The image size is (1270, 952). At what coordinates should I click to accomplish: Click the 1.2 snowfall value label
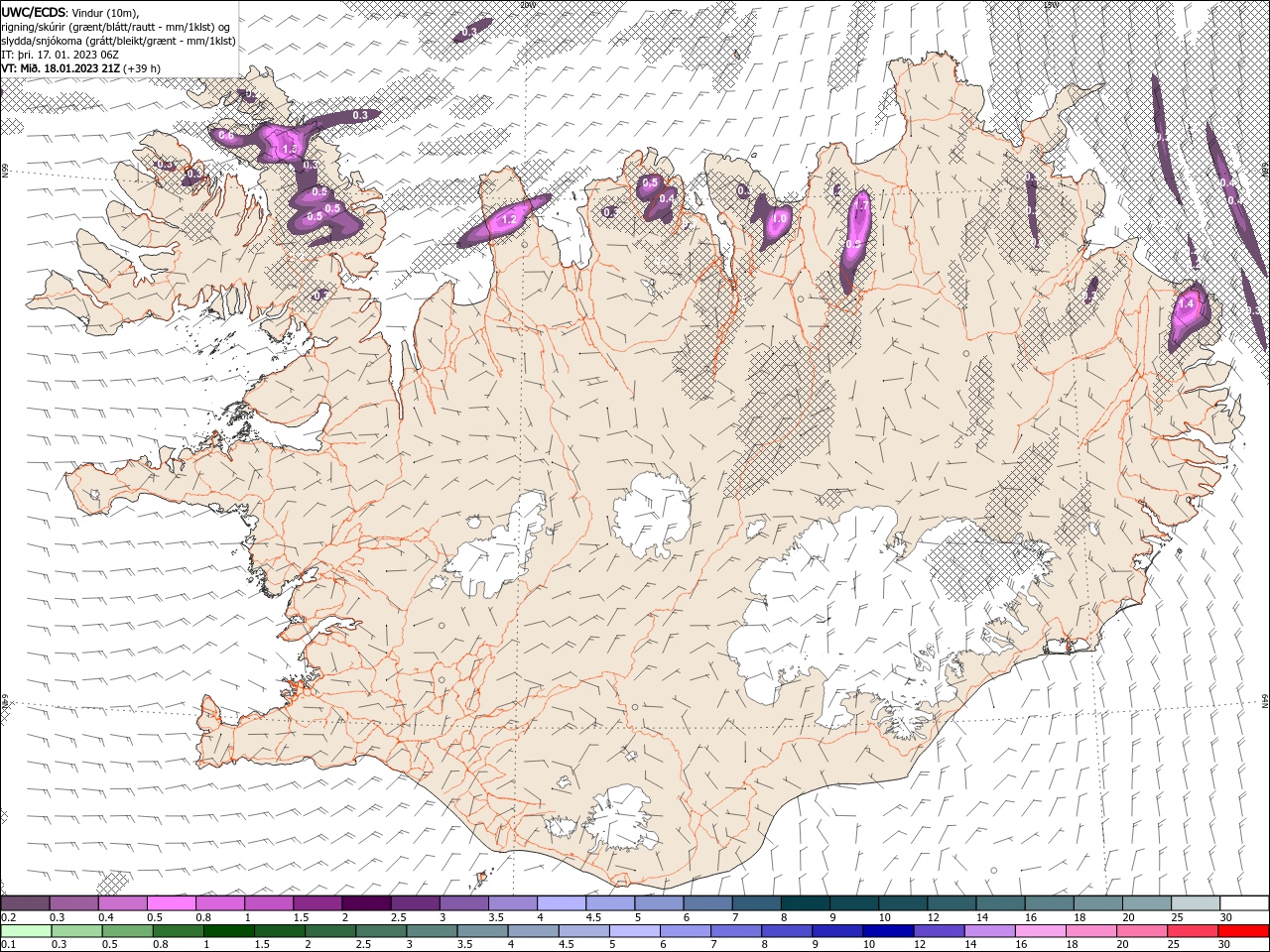510,219
